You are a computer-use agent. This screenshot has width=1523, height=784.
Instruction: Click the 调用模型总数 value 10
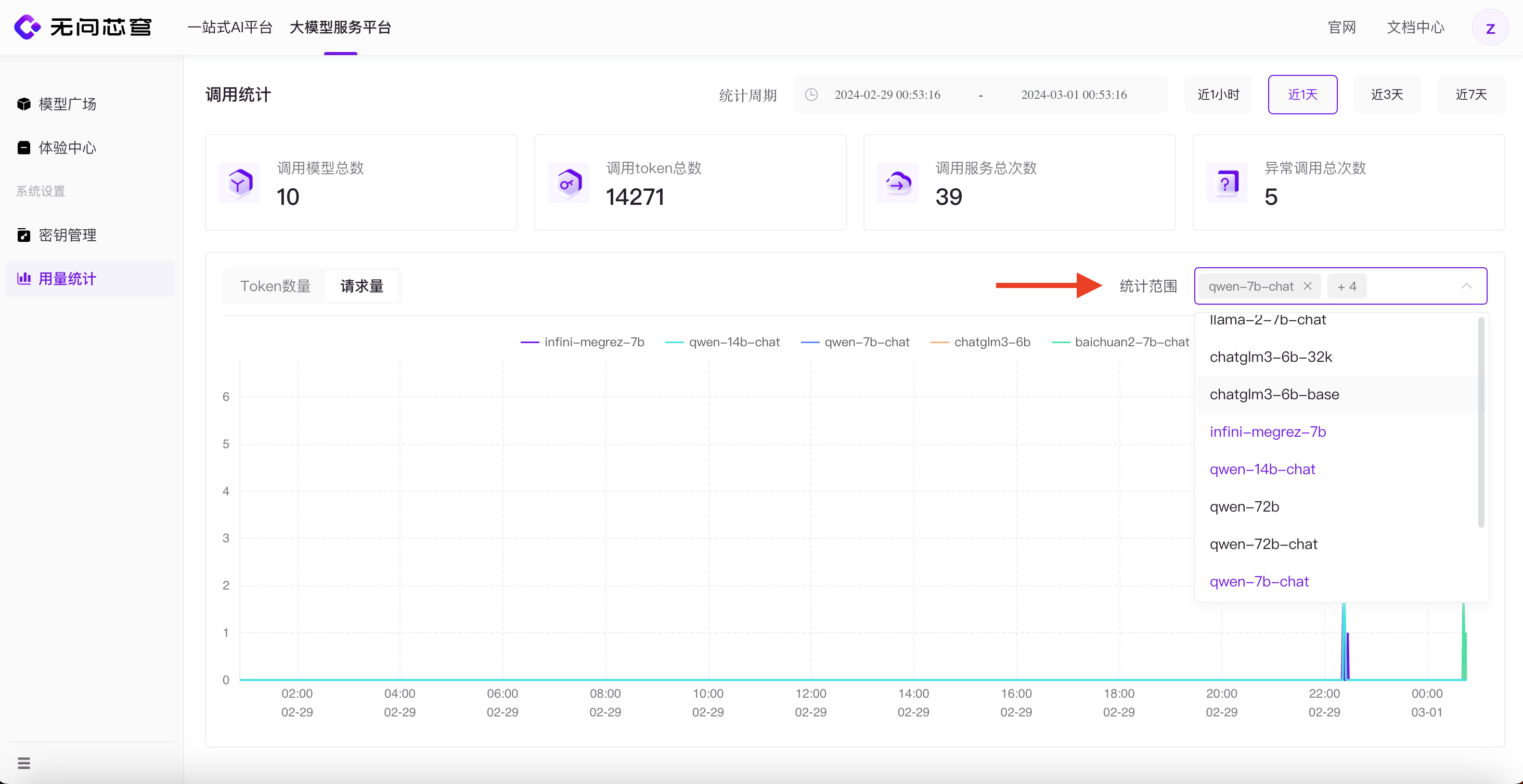pyautogui.click(x=288, y=197)
